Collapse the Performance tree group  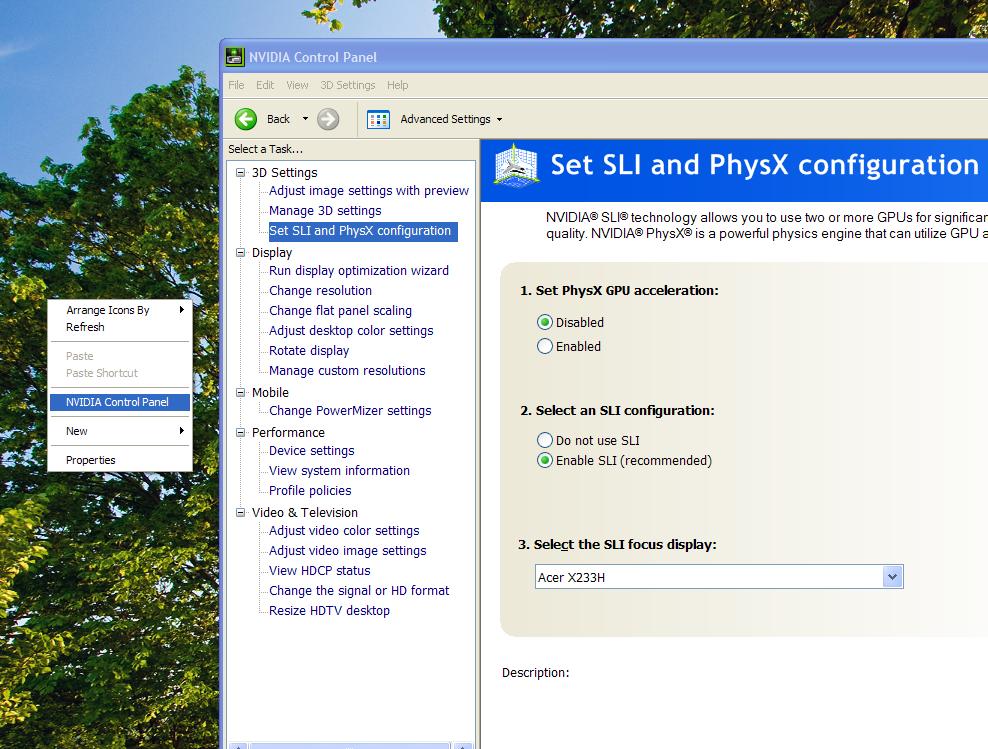tap(240, 432)
